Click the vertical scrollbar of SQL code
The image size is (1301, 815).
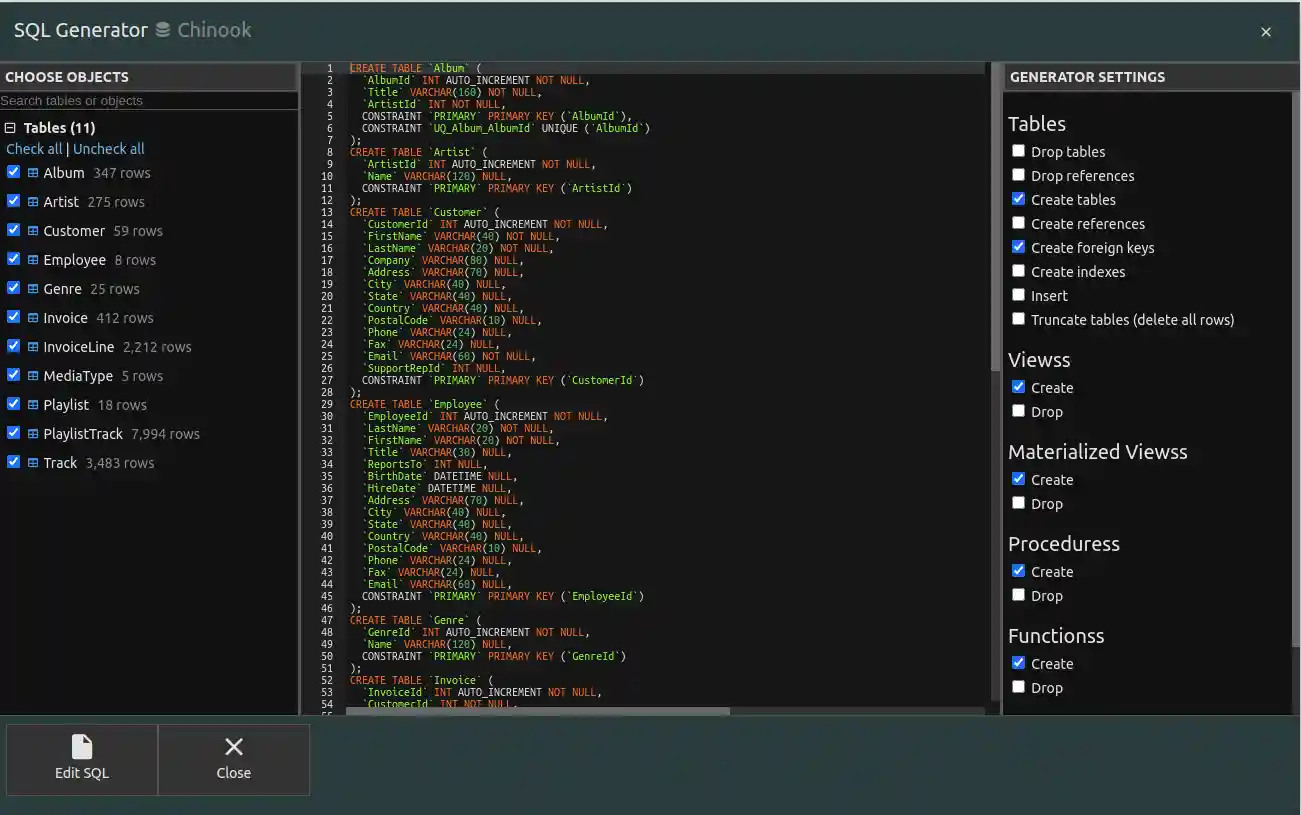[995, 220]
